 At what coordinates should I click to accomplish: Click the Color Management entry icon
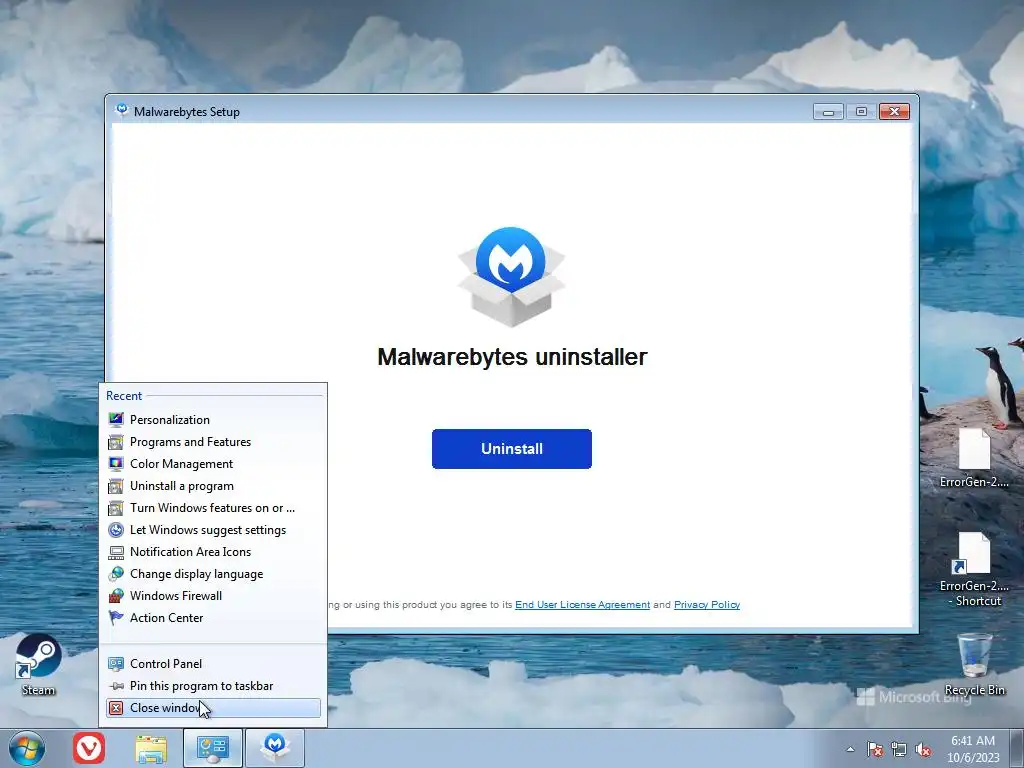click(116, 464)
